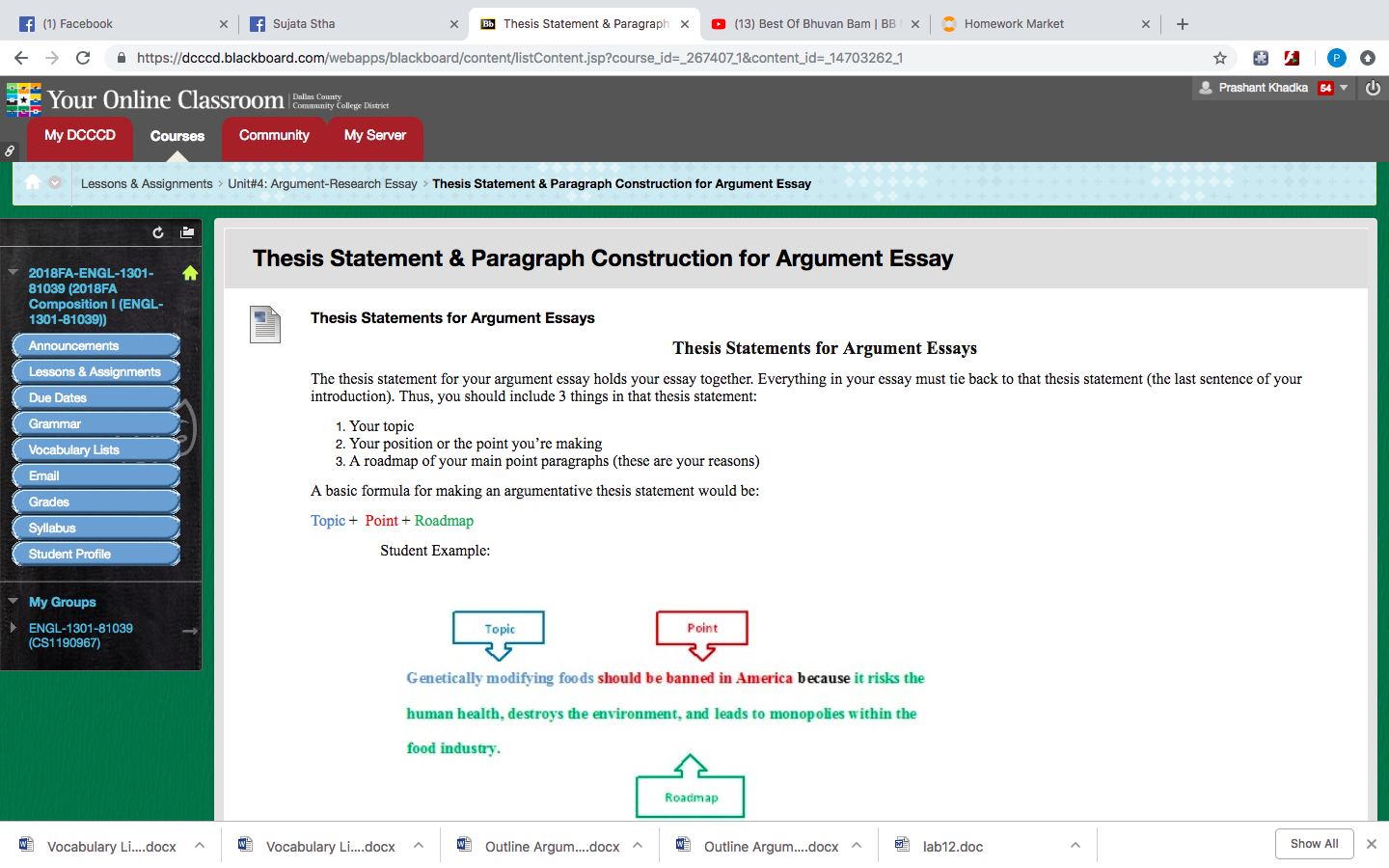This screenshot has width=1389, height=868.
Task: Click Unit#4: Argument-Research Essay breadcrumb link
Action: tap(322, 183)
